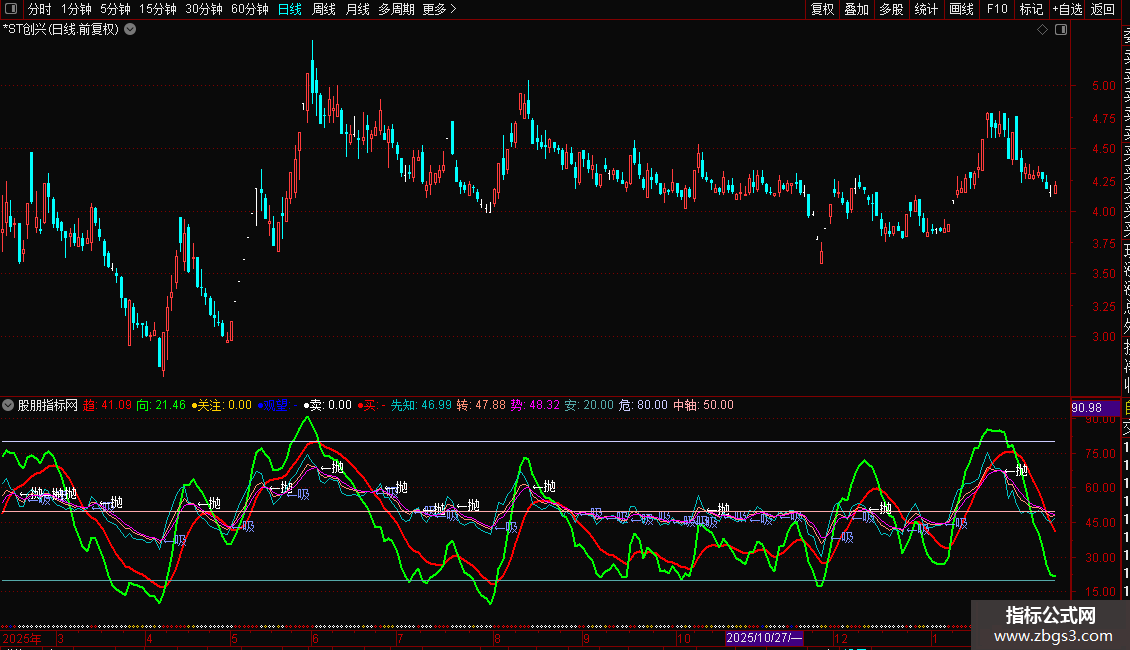Switch to 日线 daily chart period
Image resolution: width=1130 pixels, height=650 pixels.
(289, 9)
